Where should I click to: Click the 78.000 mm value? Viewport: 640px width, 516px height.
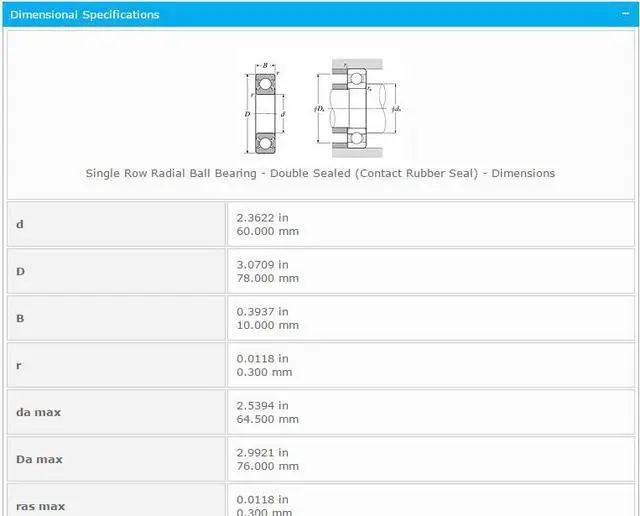(267, 278)
